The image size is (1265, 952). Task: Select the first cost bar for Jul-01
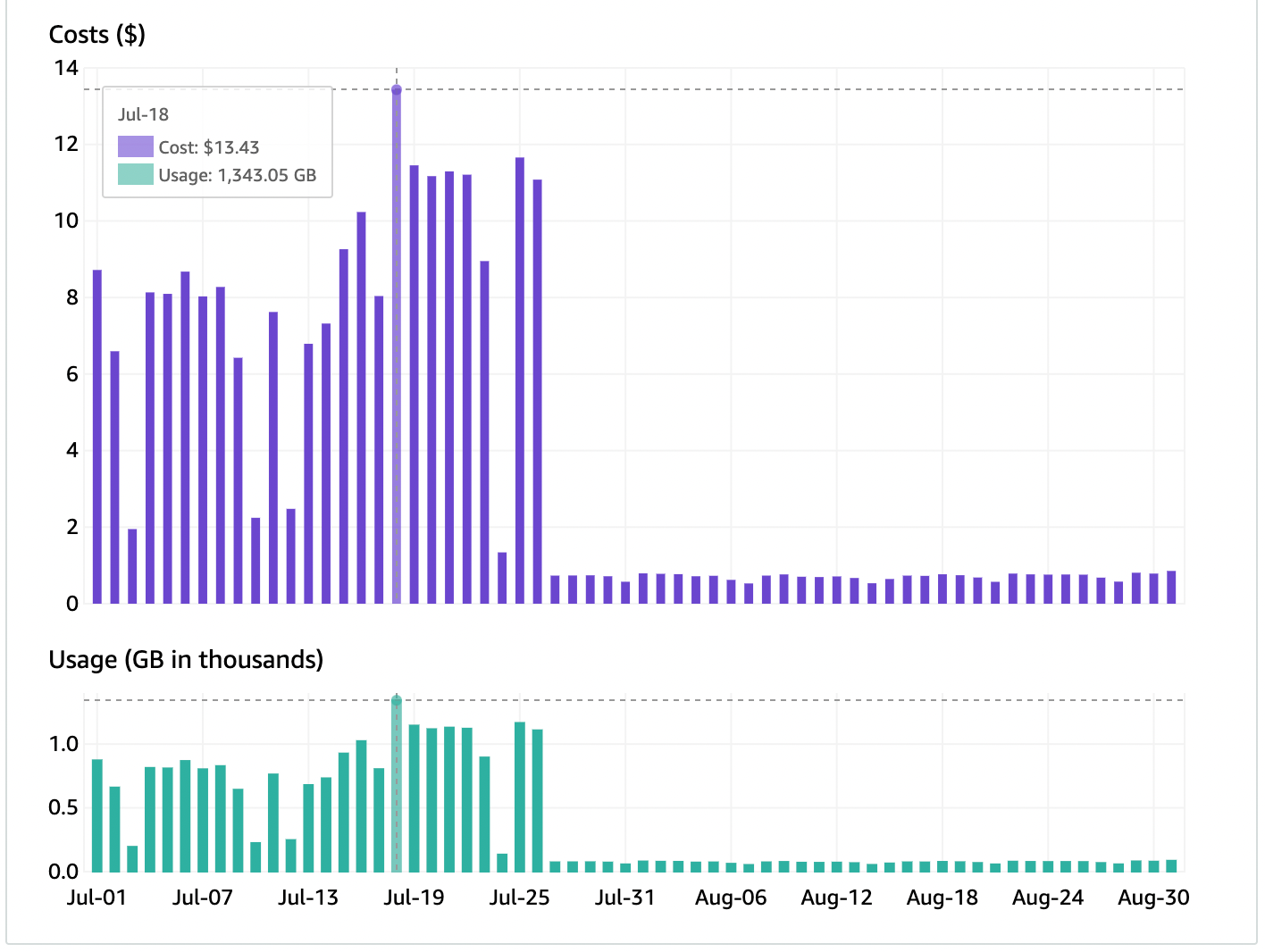click(x=97, y=438)
